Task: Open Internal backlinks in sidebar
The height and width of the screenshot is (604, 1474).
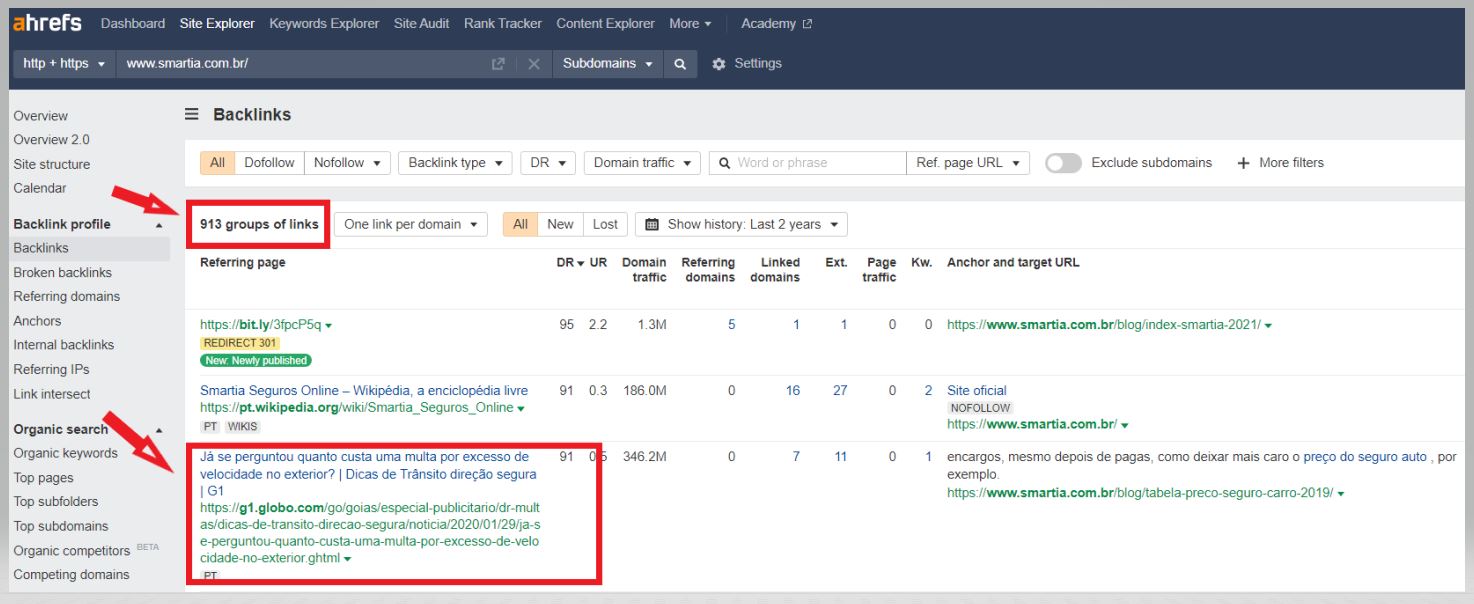Action: 64,345
